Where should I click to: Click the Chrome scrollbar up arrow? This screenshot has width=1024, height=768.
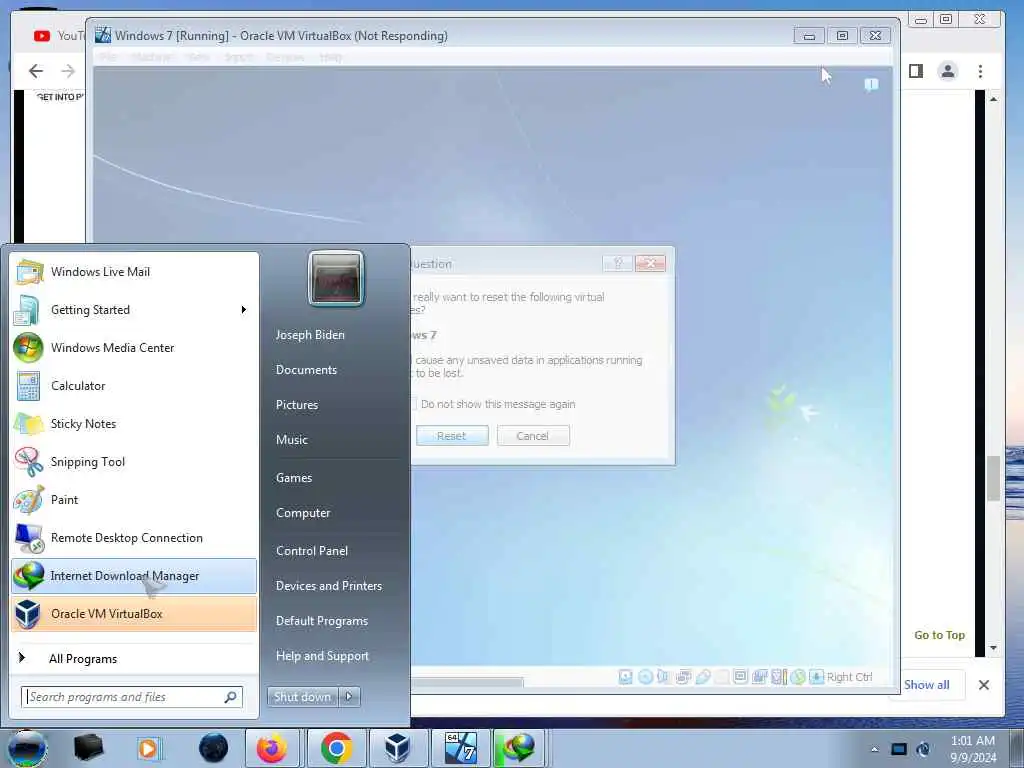coord(993,99)
